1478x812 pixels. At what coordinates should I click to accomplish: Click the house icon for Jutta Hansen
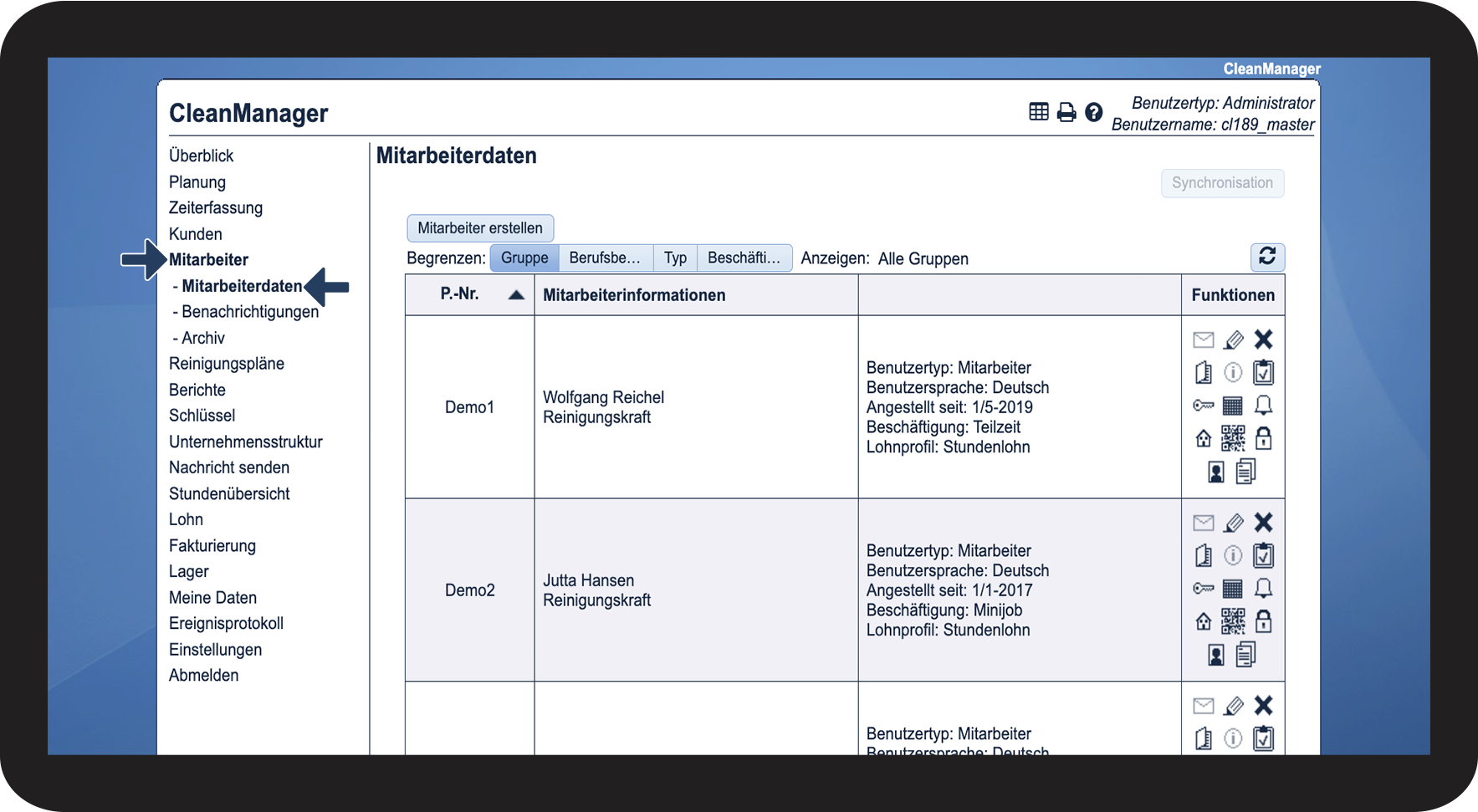coord(1204,621)
